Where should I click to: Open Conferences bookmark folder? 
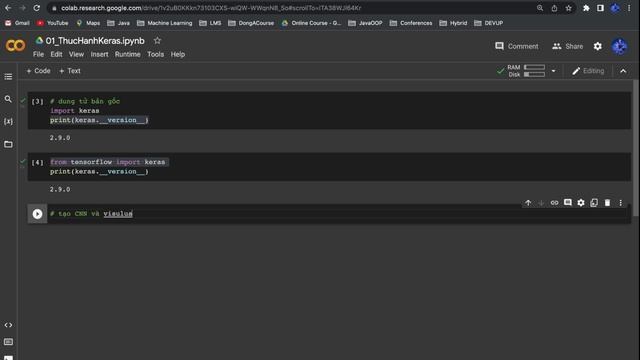click(x=411, y=23)
